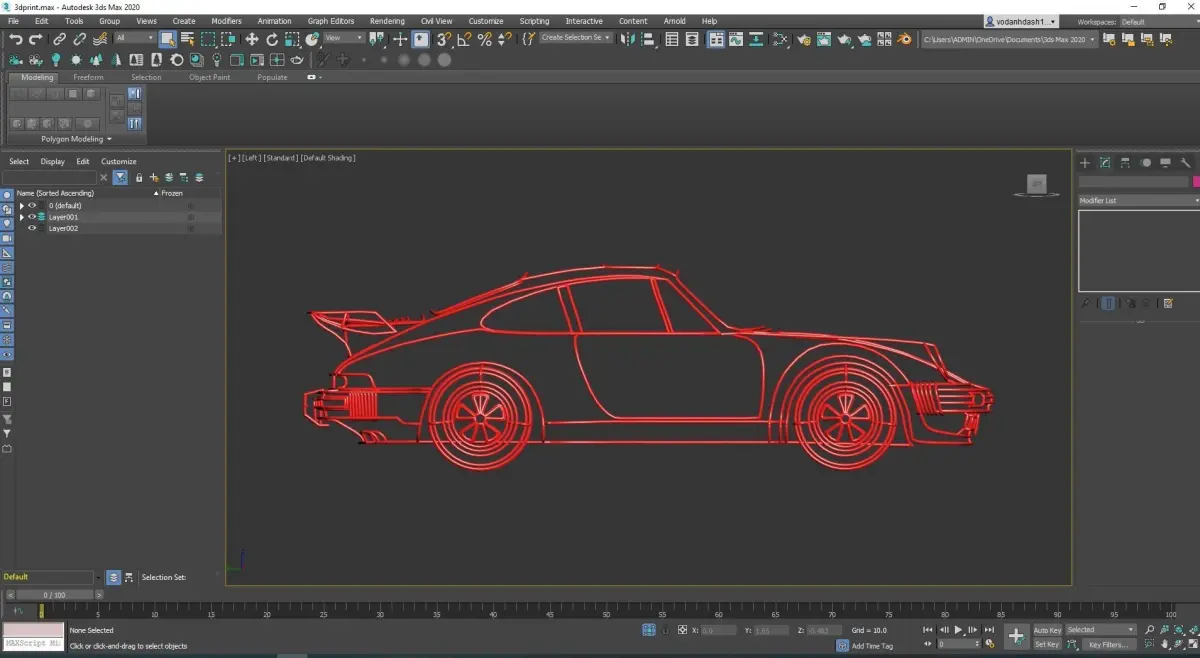Select the Rotate tool
The height and width of the screenshot is (658, 1200).
[272, 39]
